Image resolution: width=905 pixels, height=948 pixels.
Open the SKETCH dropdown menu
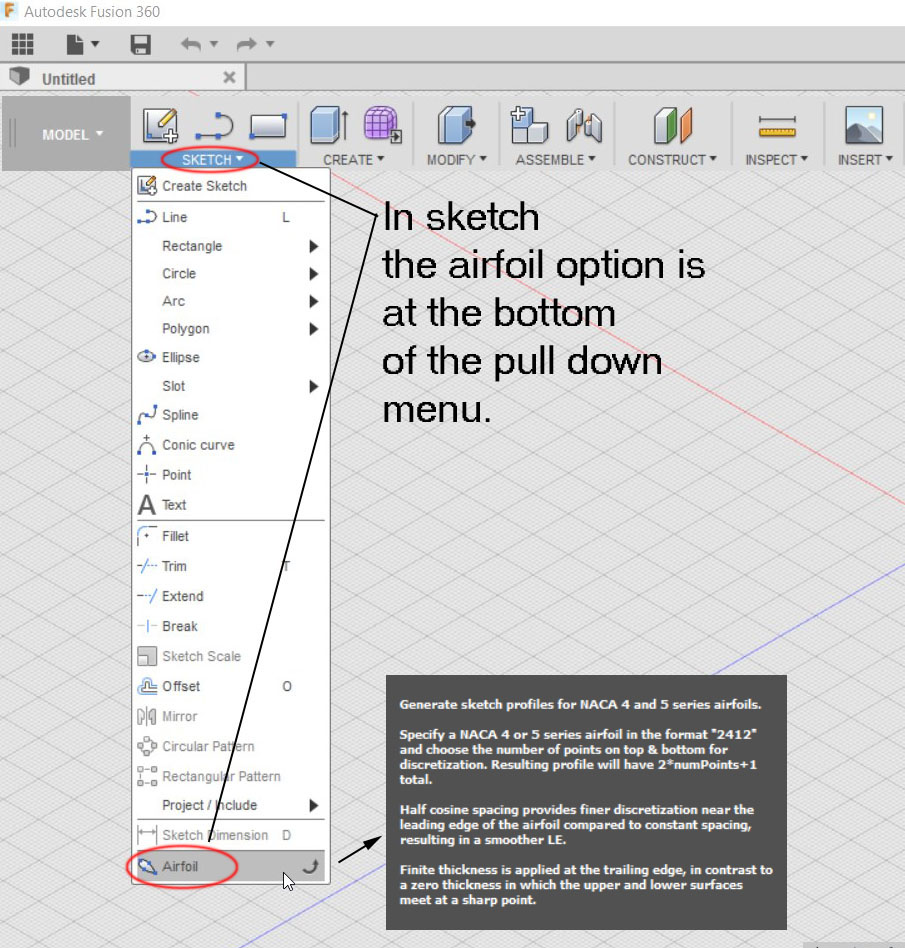[212, 160]
